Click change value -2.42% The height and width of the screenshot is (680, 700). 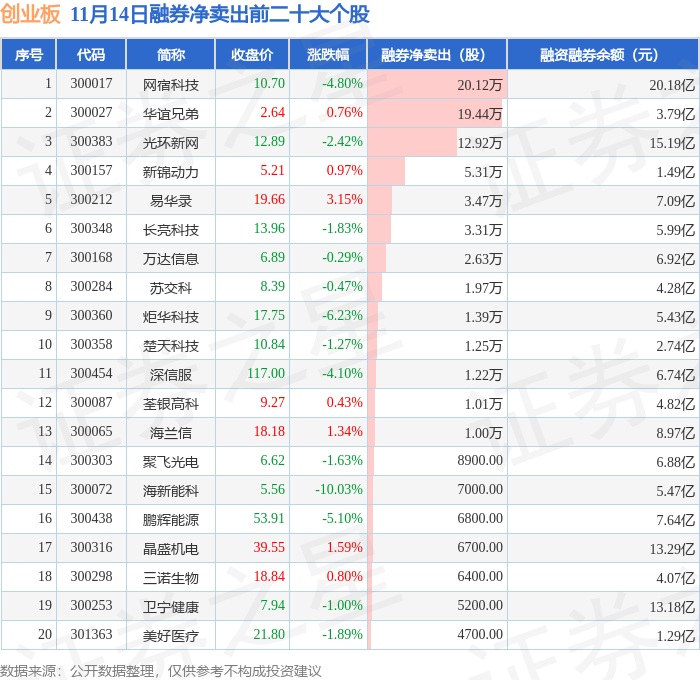[342, 142]
